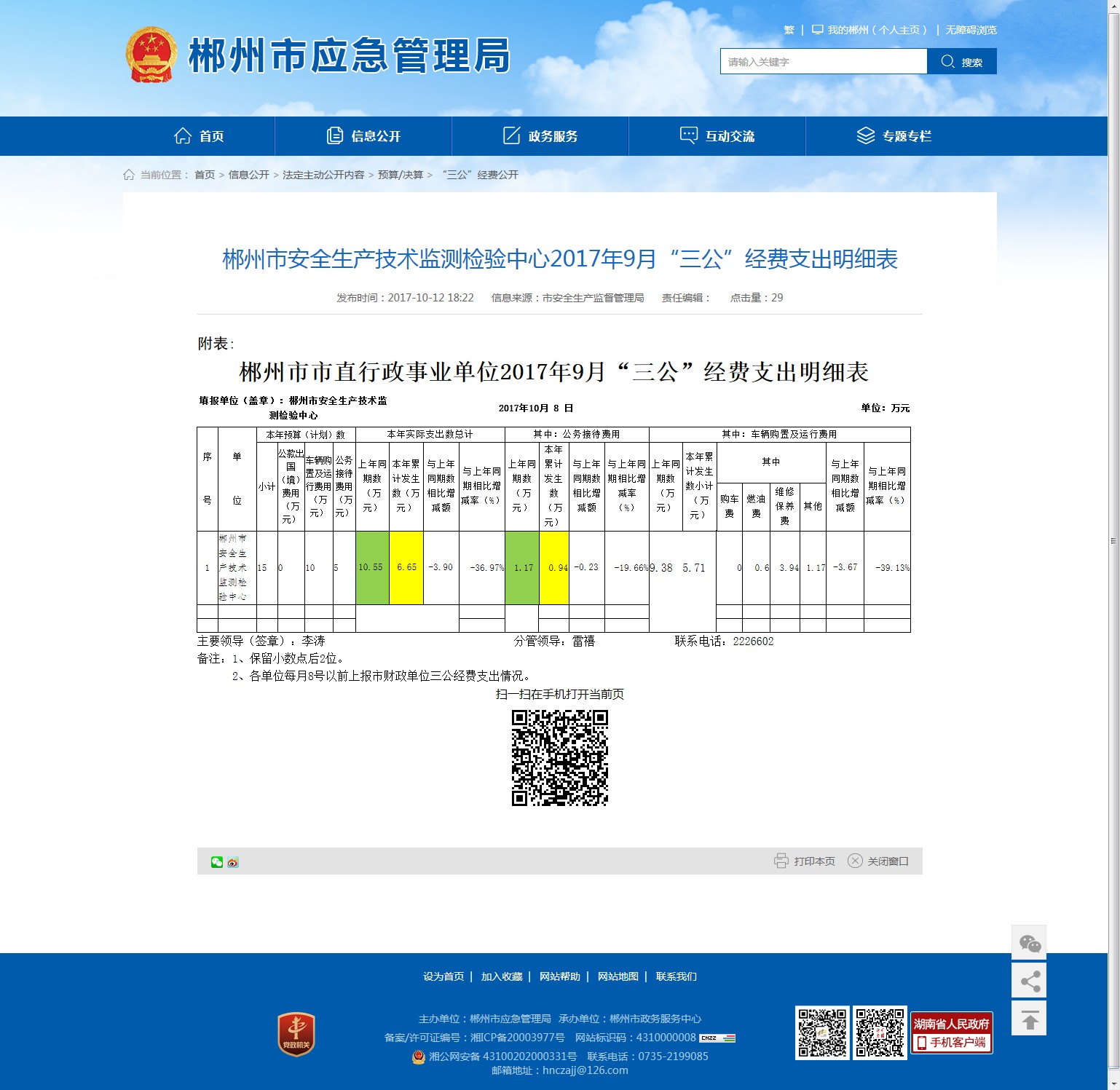
Task: Open 无障碍浏览 accessibility mode
Action: (971, 30)
